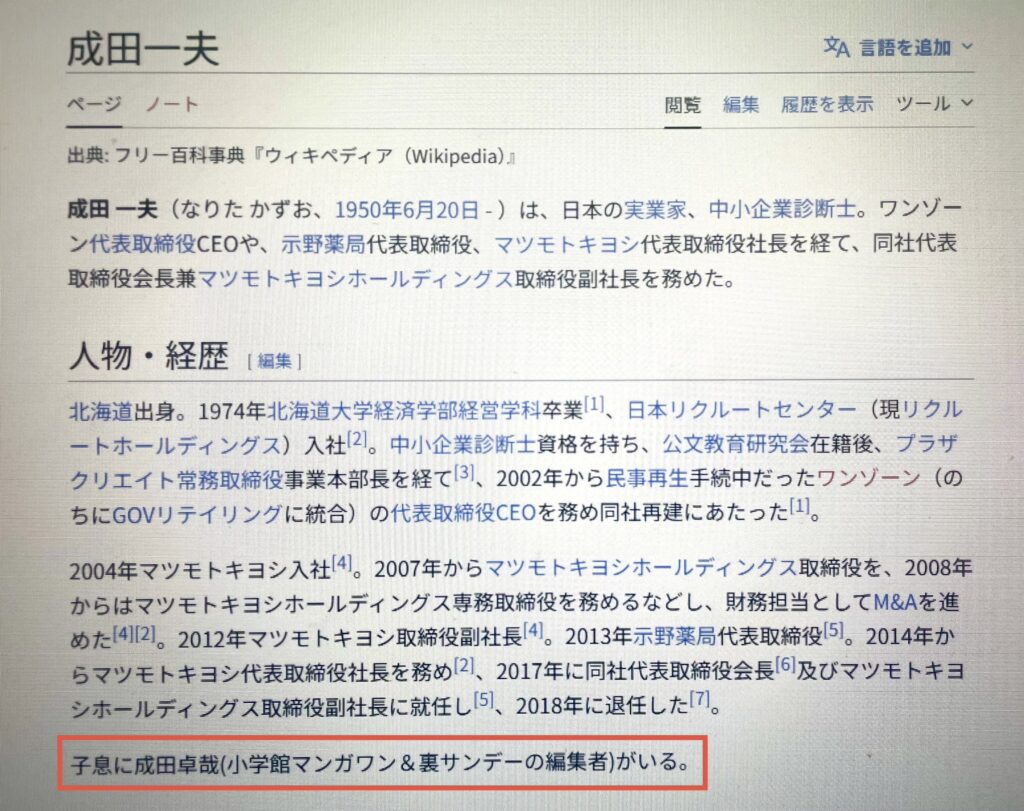Follow the 北海道 birthplace link
This screenshot has height=811, width=1024.
coord(101,411)
